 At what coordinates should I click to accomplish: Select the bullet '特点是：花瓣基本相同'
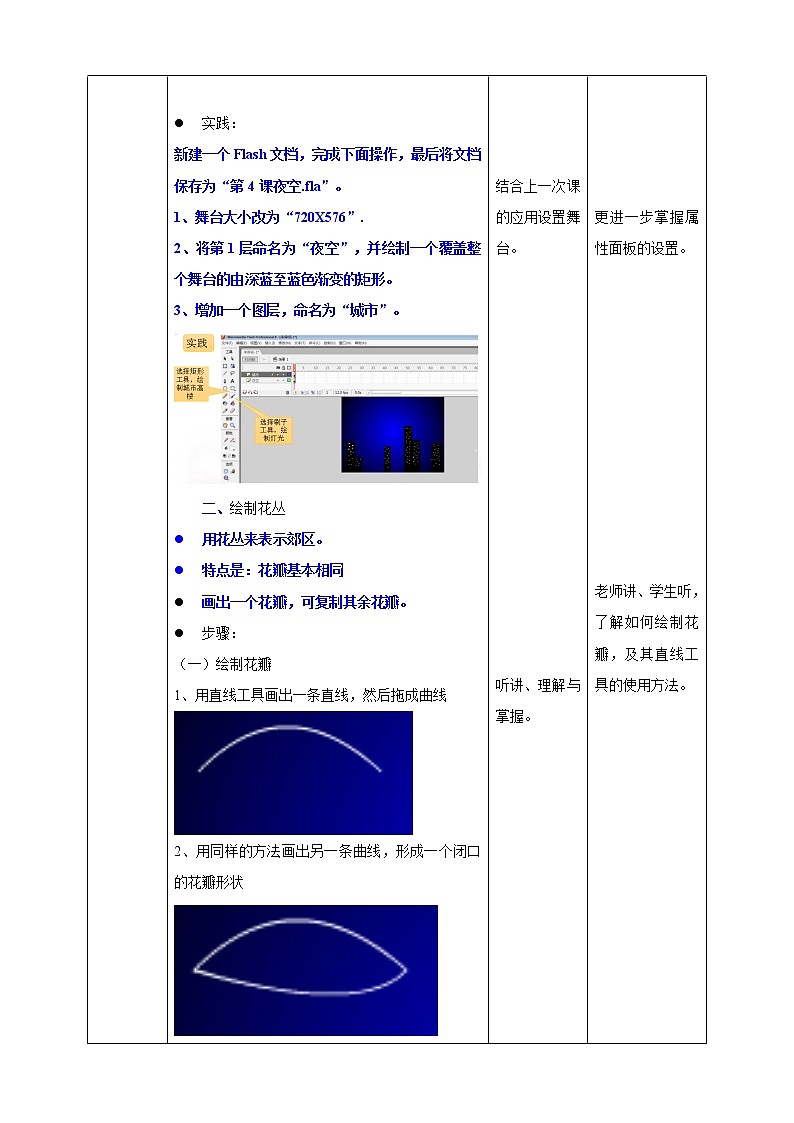(272, 570)
